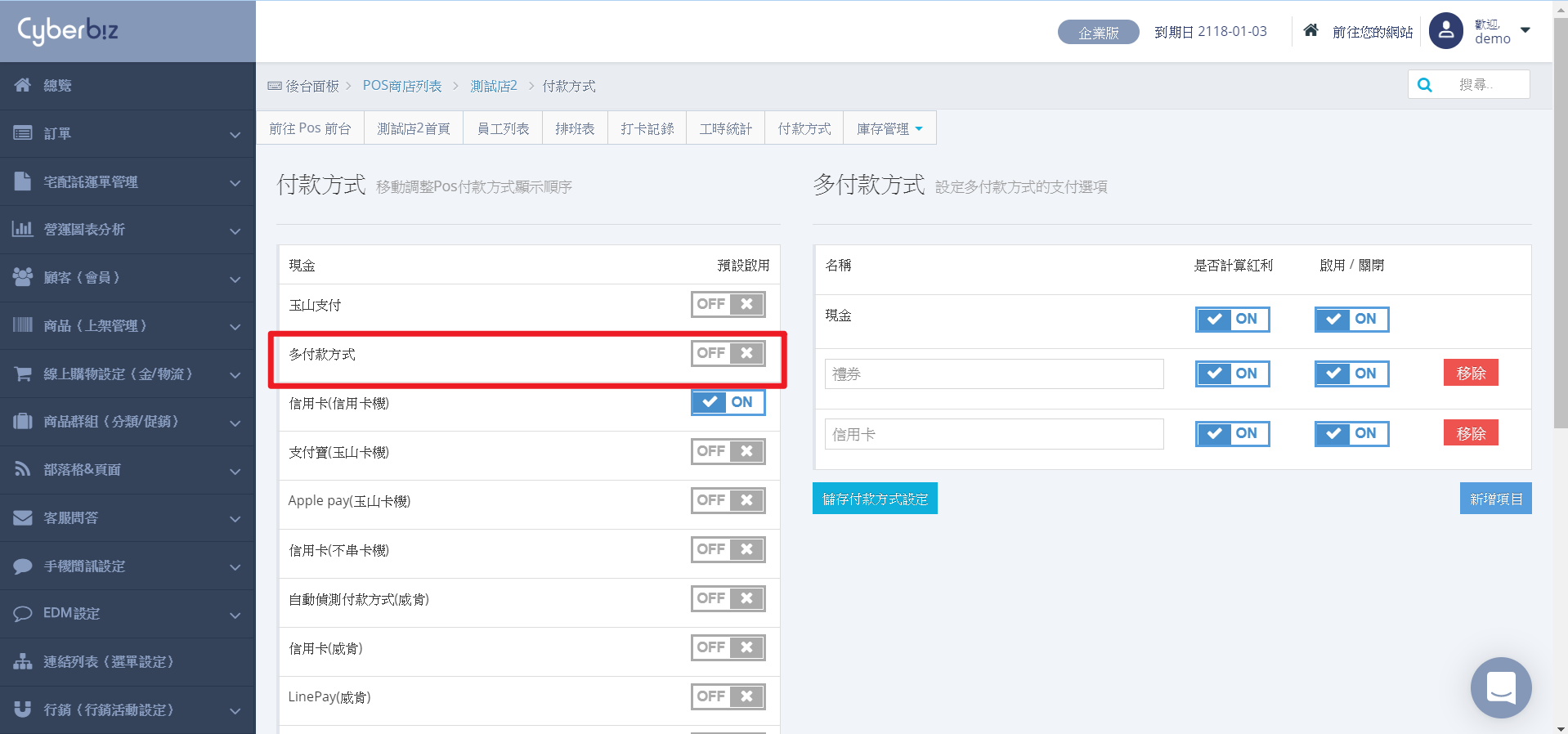Click the 線上購物設定 shopping cart icon
The height and width of the screenshot is (734, 1568).
pyautogui.click(x=23, y=374)
